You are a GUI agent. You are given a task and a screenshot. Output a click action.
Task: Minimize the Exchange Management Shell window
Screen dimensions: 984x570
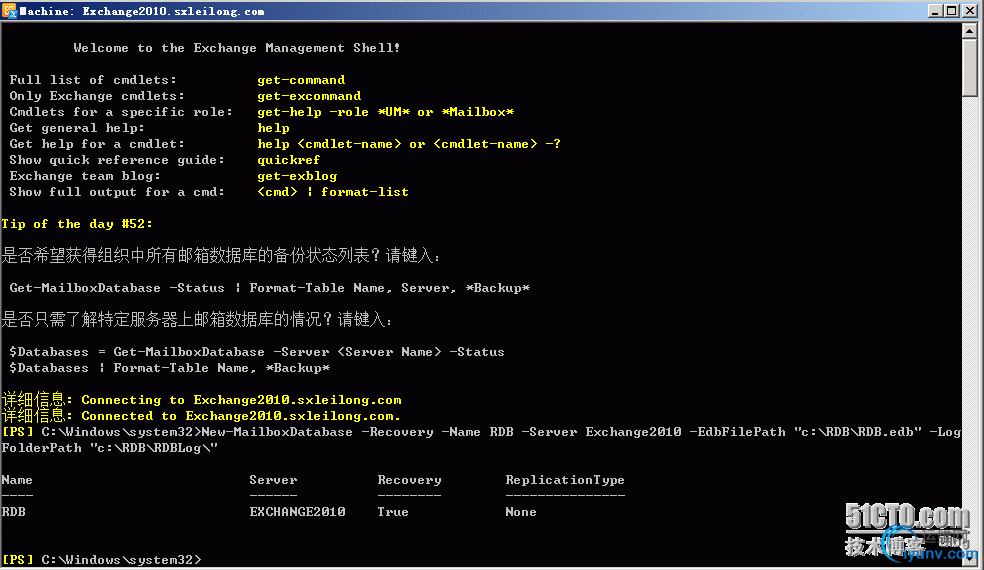[935, 11]
